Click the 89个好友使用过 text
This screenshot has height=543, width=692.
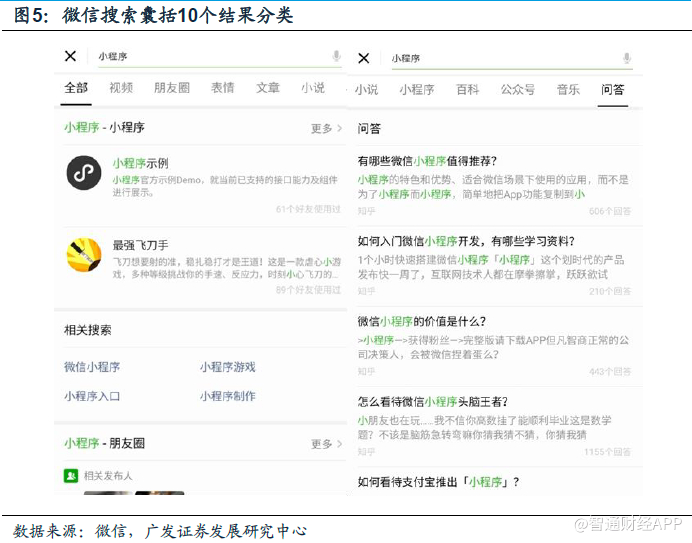click(308, 290)
